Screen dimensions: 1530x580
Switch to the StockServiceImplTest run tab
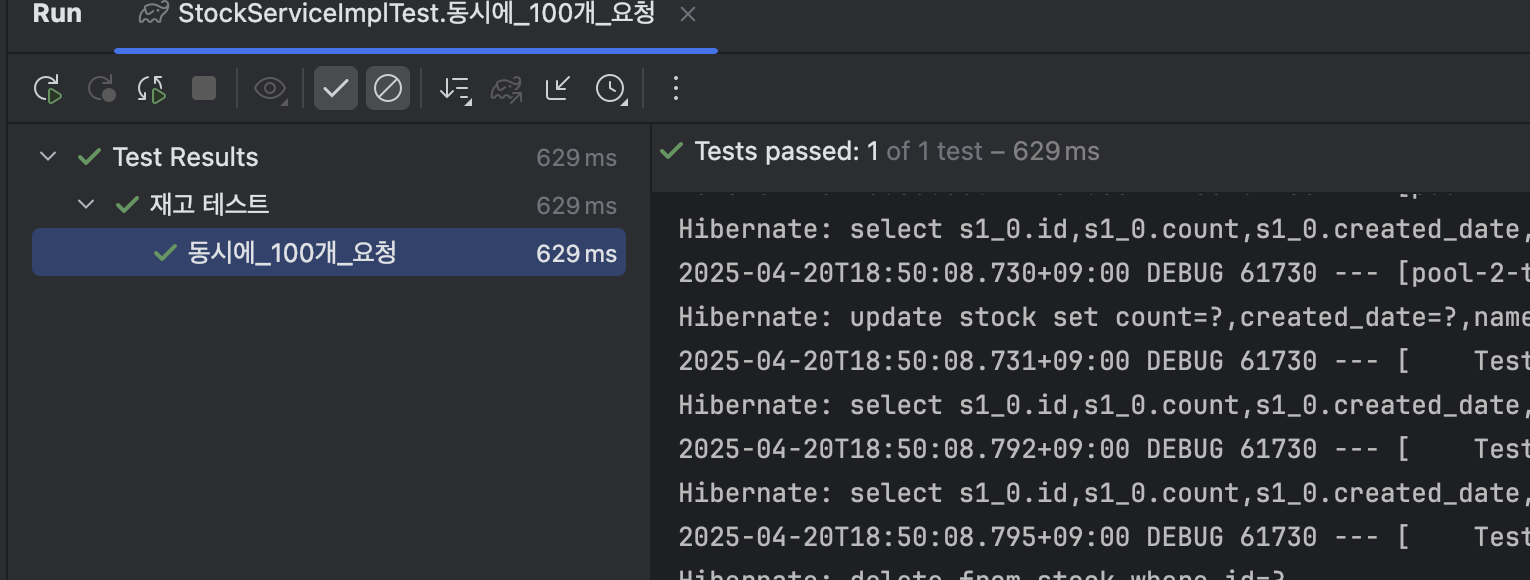coord(397,14)
